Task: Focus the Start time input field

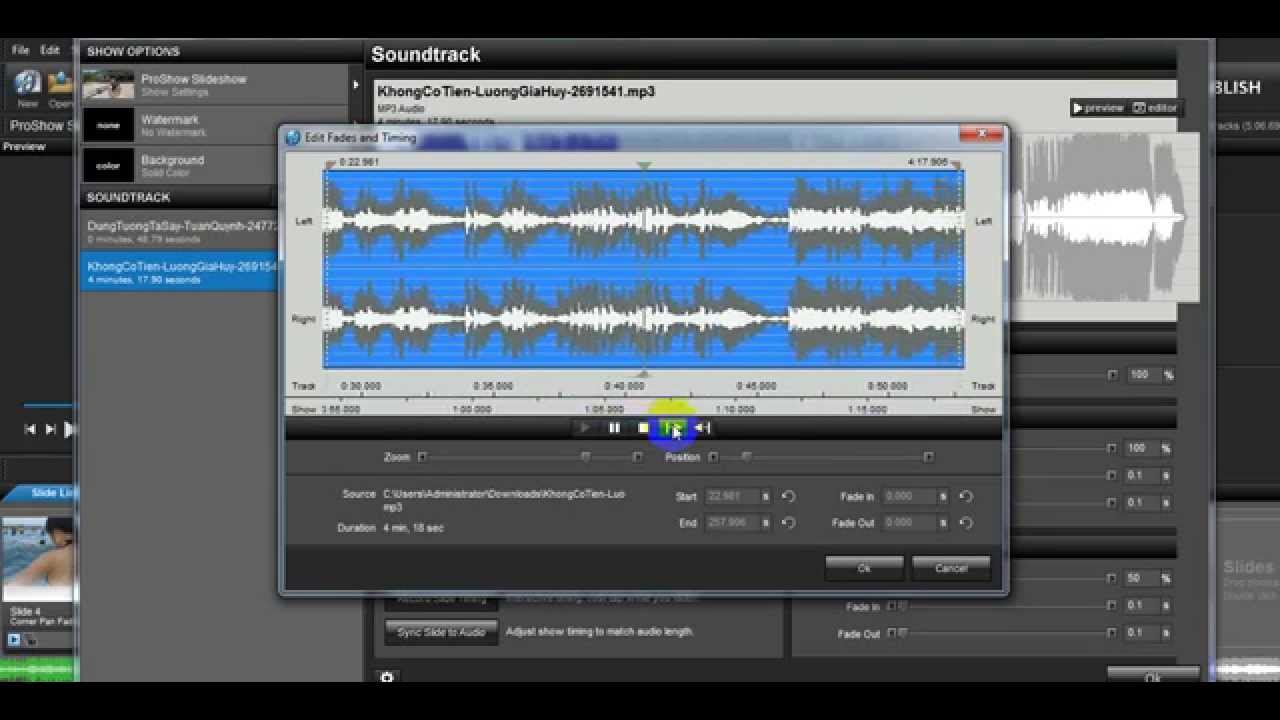Action: pos(738,496)
